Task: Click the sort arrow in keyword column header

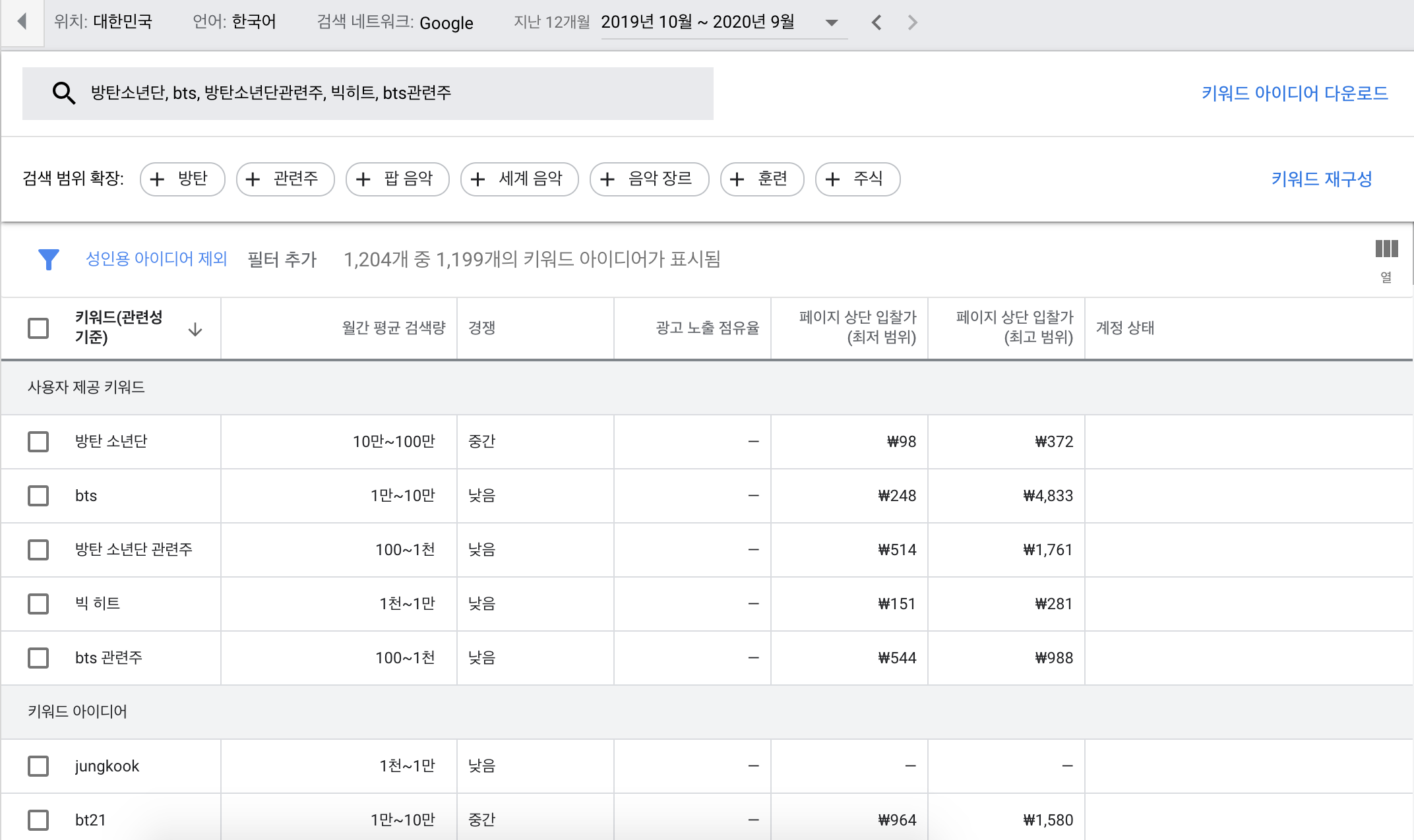Action: click(x=195, y=329)
